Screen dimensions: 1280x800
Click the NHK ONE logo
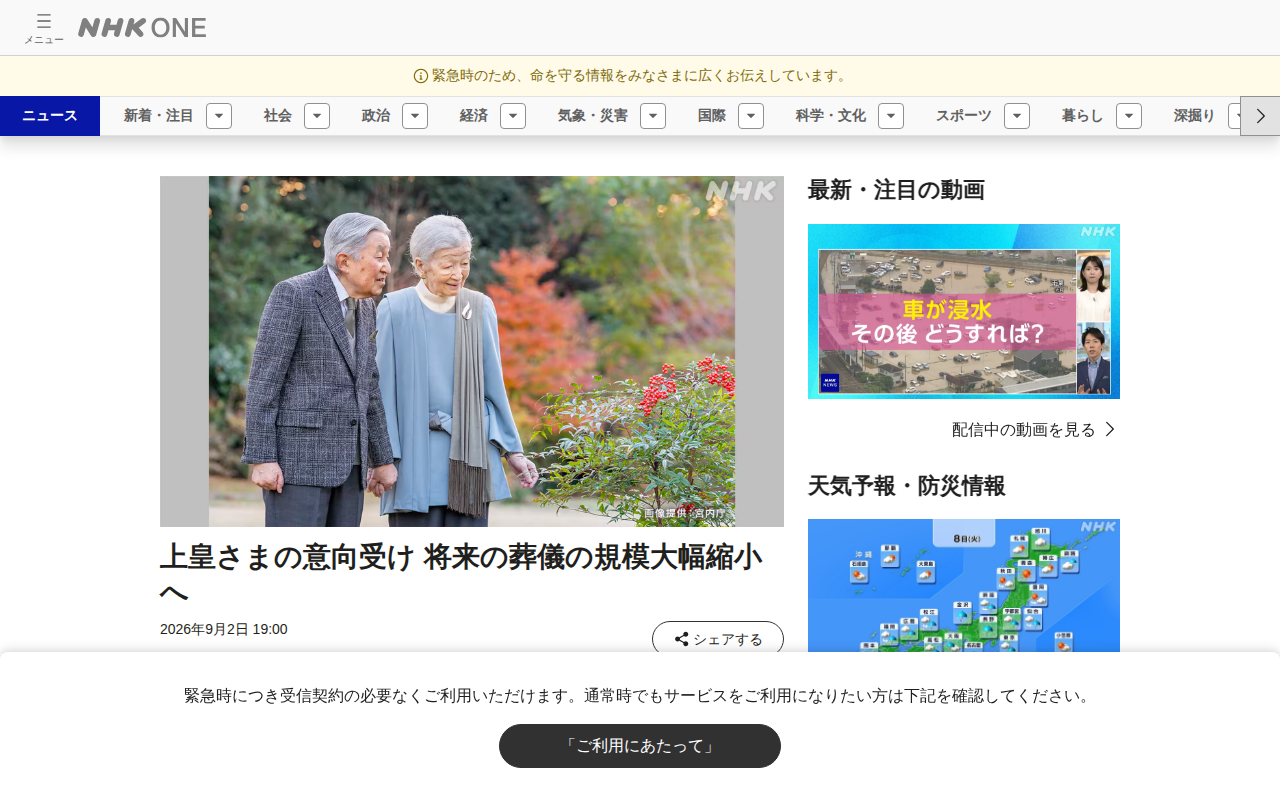click(x=142, y=28)
